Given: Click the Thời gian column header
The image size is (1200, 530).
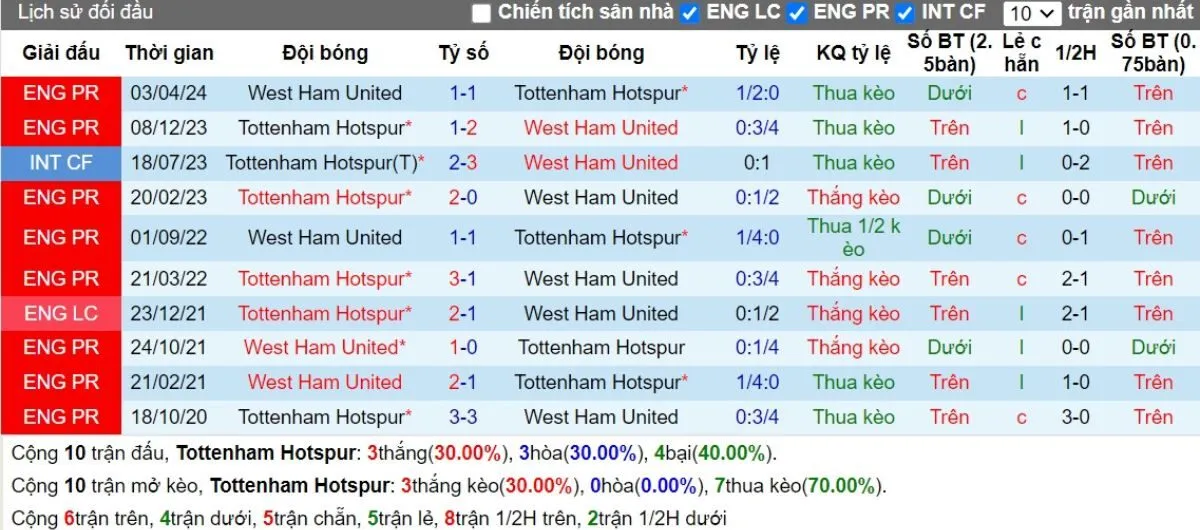Looking at the screenshot, I should [x=169, y=53].
